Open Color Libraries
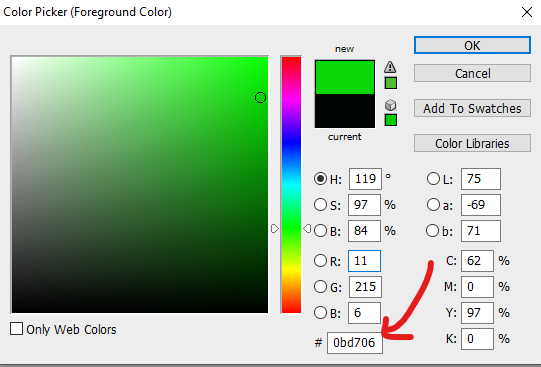The image size is (541, 367). pos(472,143)
